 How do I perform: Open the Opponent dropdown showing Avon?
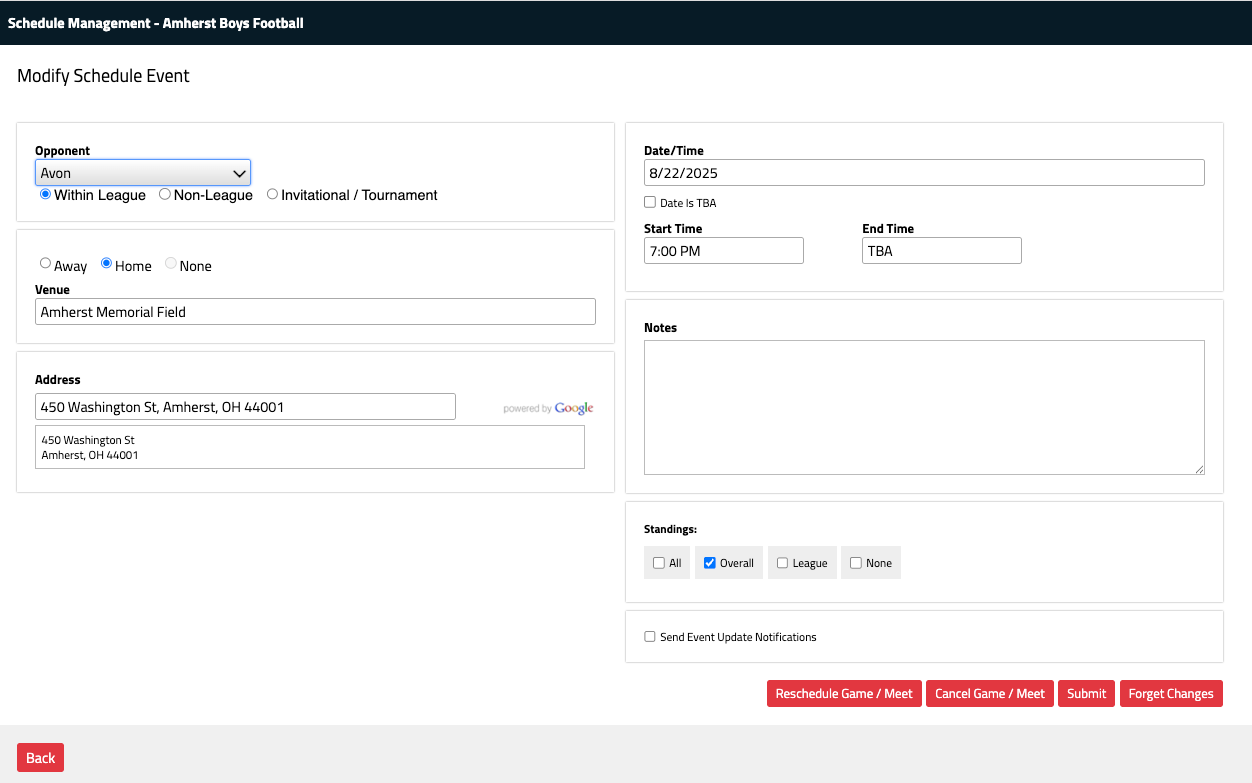(x=142, y=173)
